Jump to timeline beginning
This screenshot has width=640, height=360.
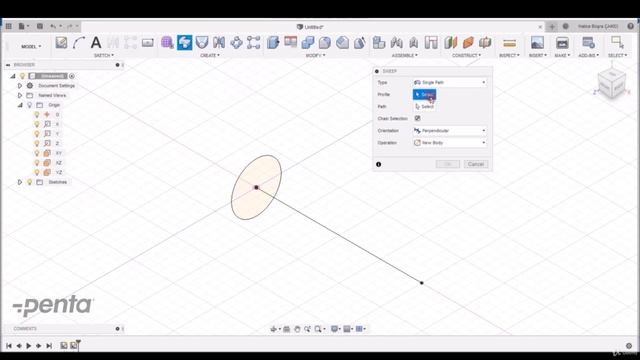(9, 346)
